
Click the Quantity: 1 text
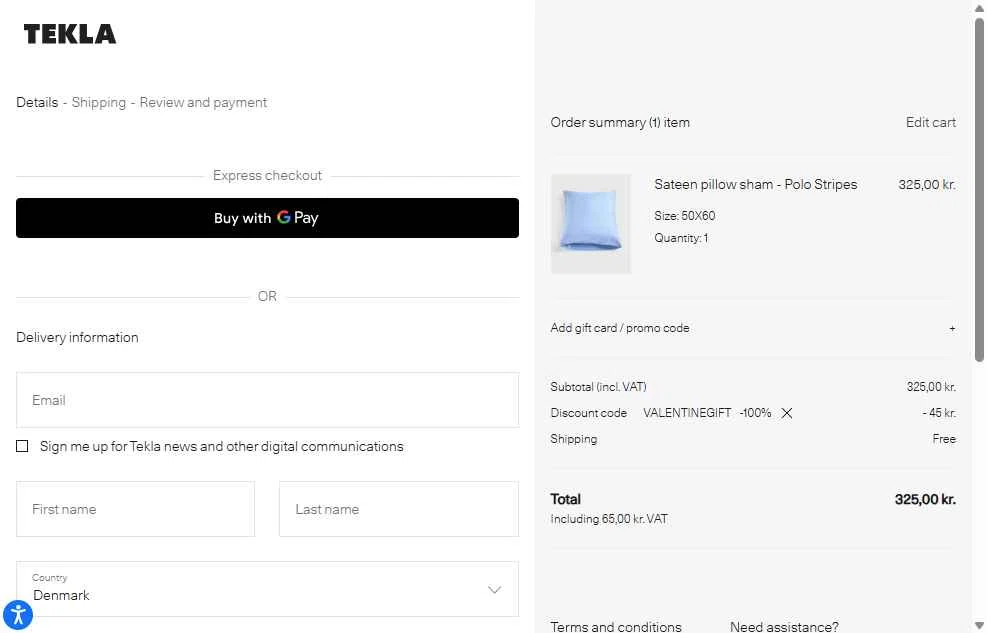point(681,238)
